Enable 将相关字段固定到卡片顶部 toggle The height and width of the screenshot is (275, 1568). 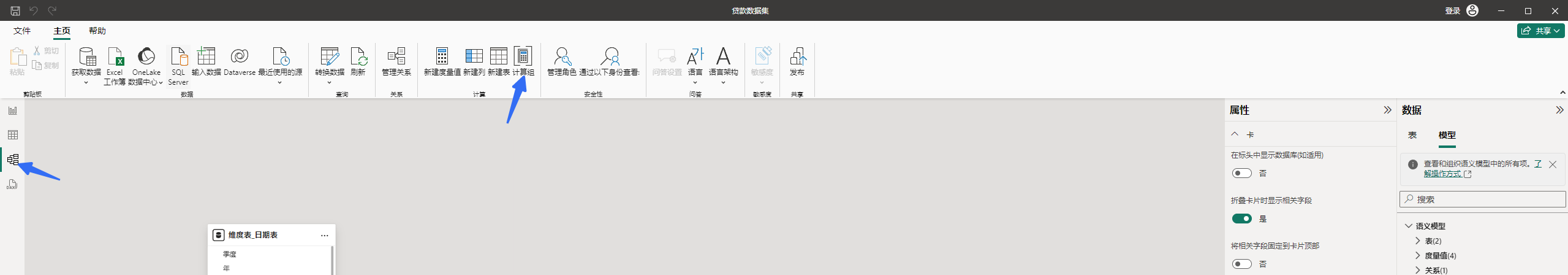click(1241, 264)
